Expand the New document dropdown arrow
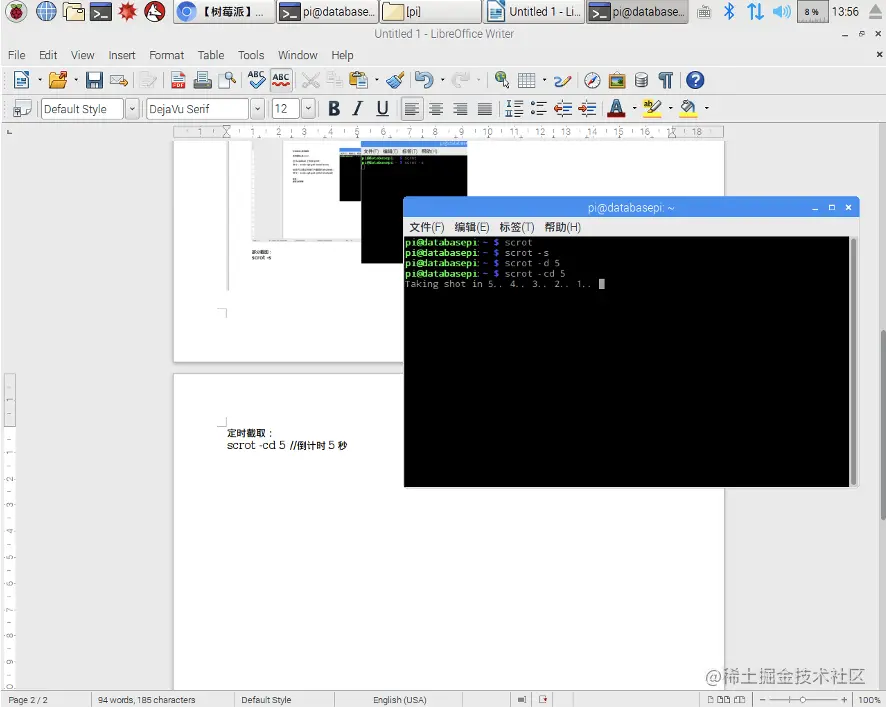The image size is (886, 707). (x=40, y=80)
